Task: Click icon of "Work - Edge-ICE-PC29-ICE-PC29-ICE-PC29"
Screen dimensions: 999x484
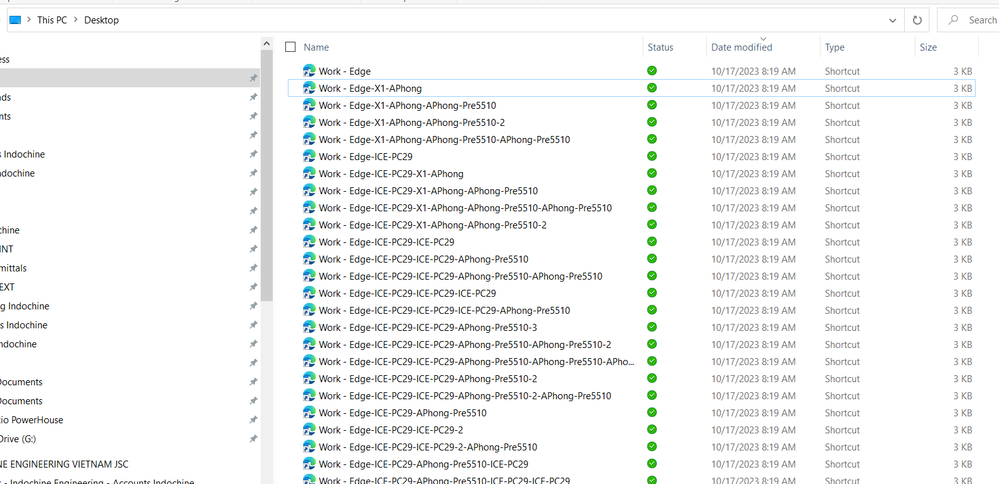Action: tap(310, 293)
